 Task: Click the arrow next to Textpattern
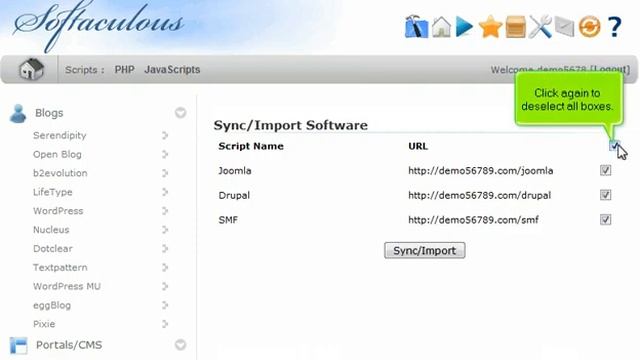click(x=165, y=267)
